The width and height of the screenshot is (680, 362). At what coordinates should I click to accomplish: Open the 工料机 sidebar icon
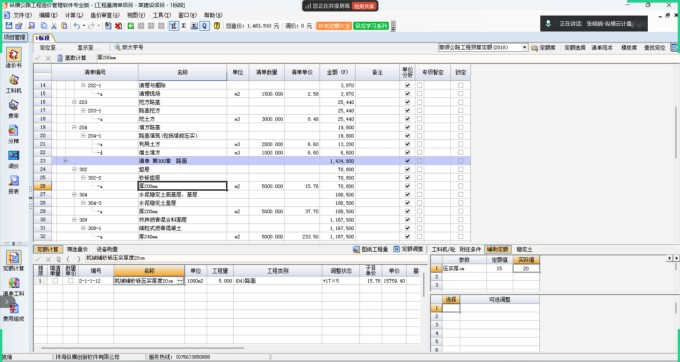click(x=14, y=84)
